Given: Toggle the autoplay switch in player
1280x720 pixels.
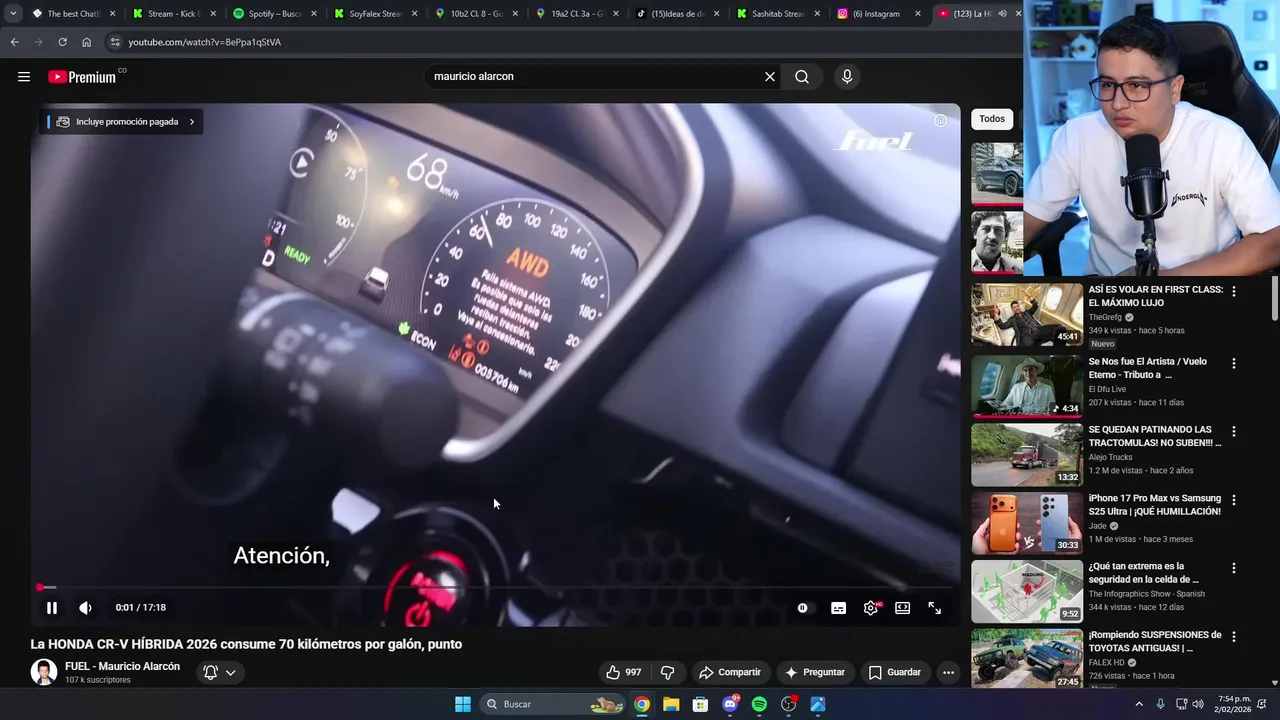Looking at the screenshot, I should coord(803,608).
